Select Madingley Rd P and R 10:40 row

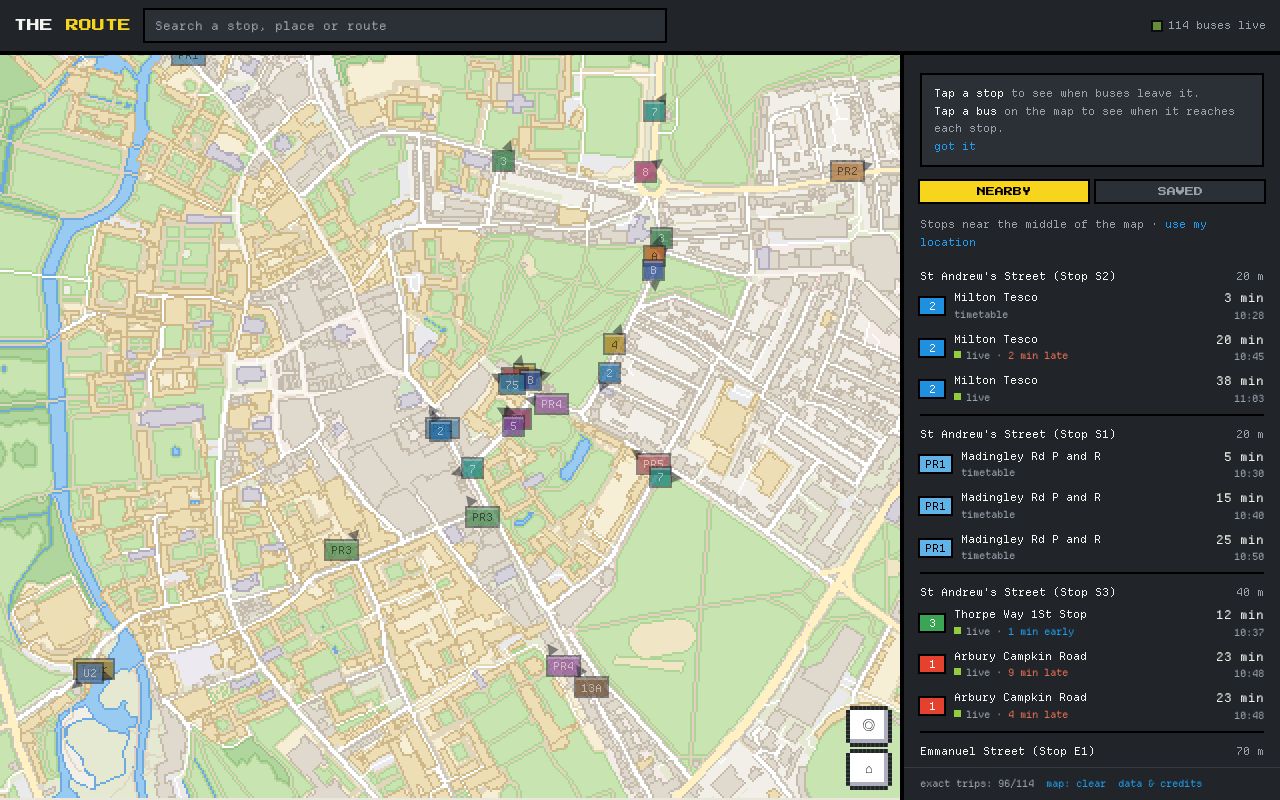coord(1092,506)
